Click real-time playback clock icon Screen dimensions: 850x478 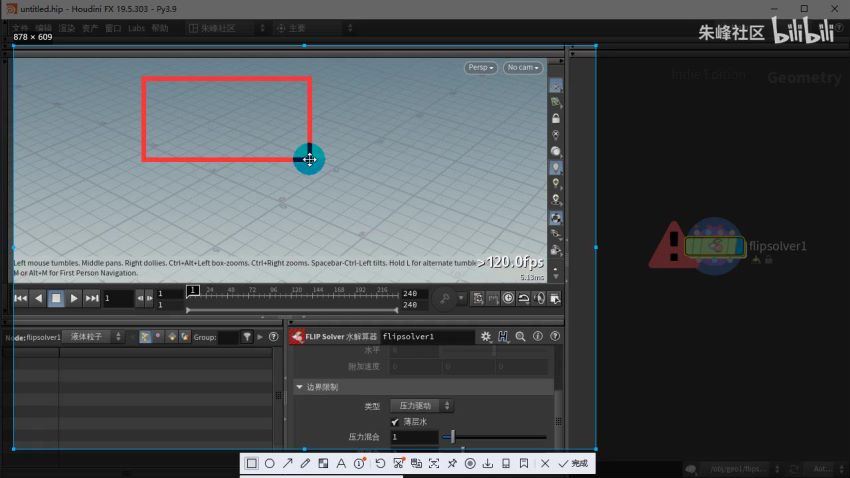coord(508,298)
